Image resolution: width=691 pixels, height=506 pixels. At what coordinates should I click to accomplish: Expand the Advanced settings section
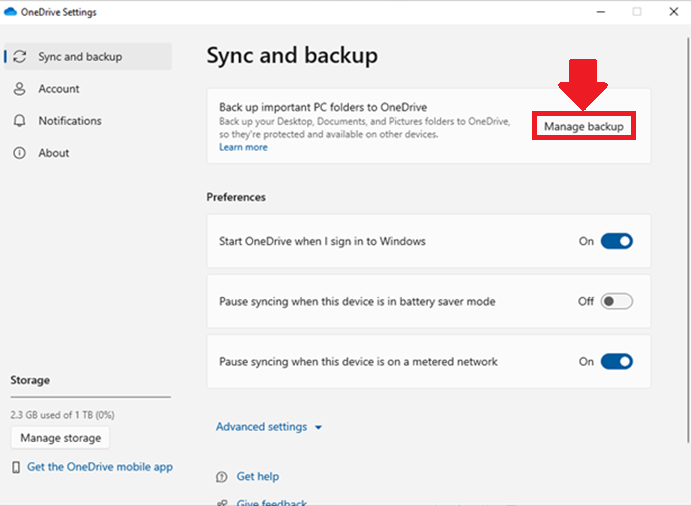pos(262,427)
